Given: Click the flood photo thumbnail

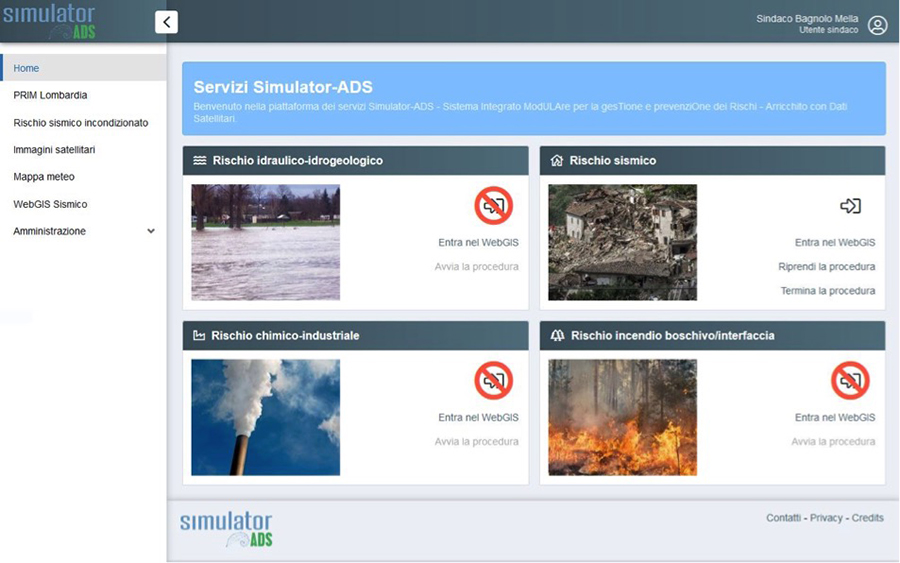Looking at the screenshot, I should [x=266, y=242].
